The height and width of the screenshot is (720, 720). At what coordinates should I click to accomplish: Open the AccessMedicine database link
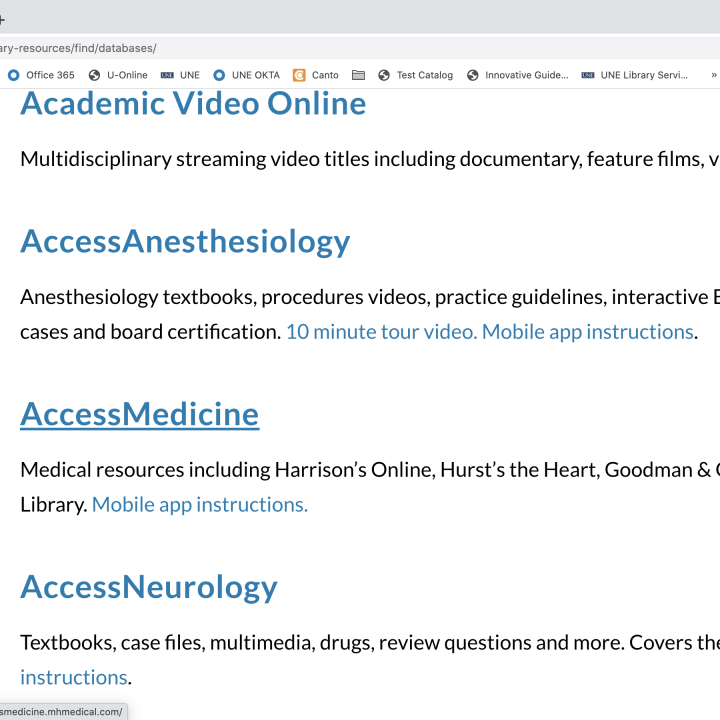140,414
